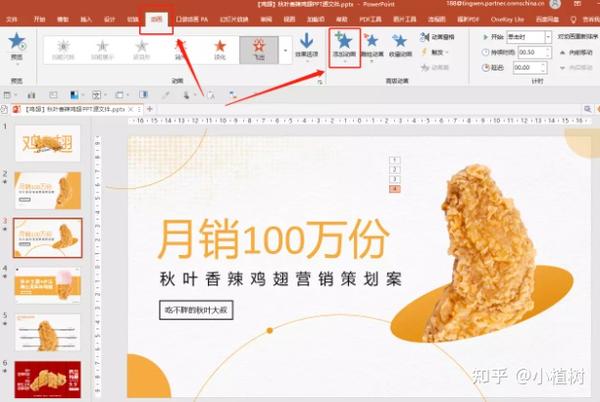This screenshot has height=402, width=600.
Task: Open the dropdown arrow under 预览
Action: [x=17, y=64]
